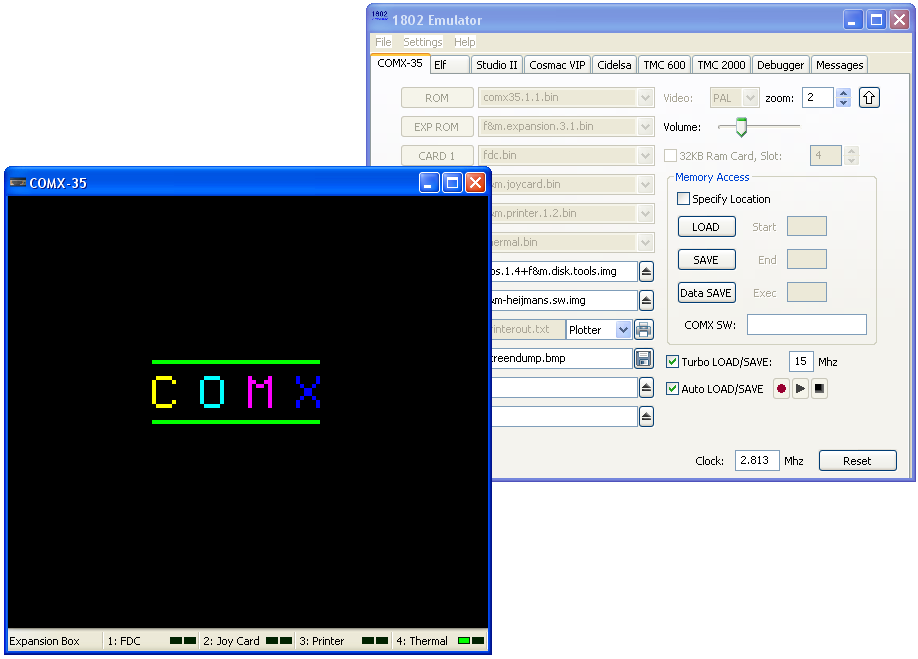This screenshot has width=918, height=659.
Task: Decrease the zoom value with down arrow
Action: coord(844,102)
